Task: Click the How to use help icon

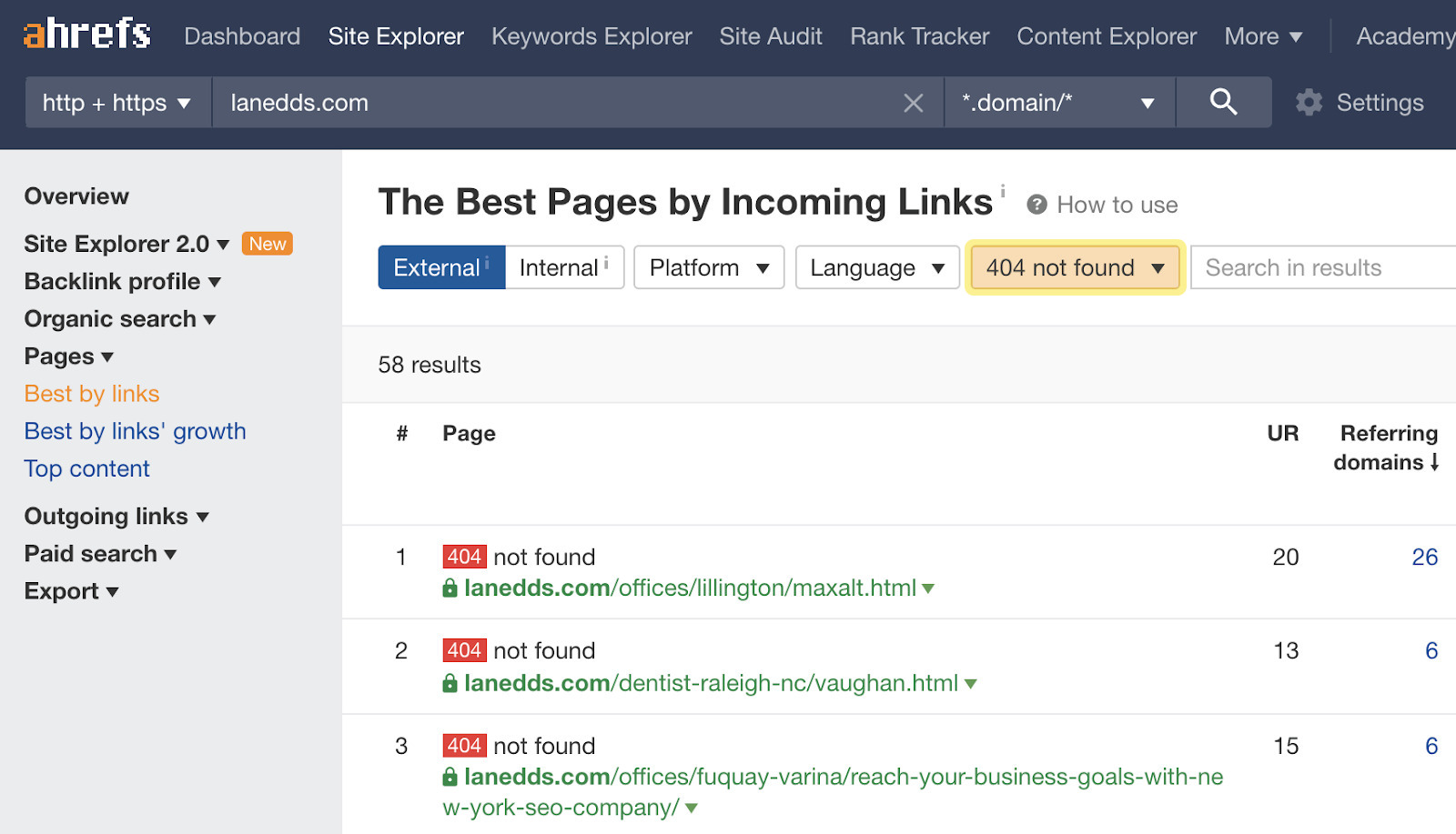Action: tap(1036, 205)
